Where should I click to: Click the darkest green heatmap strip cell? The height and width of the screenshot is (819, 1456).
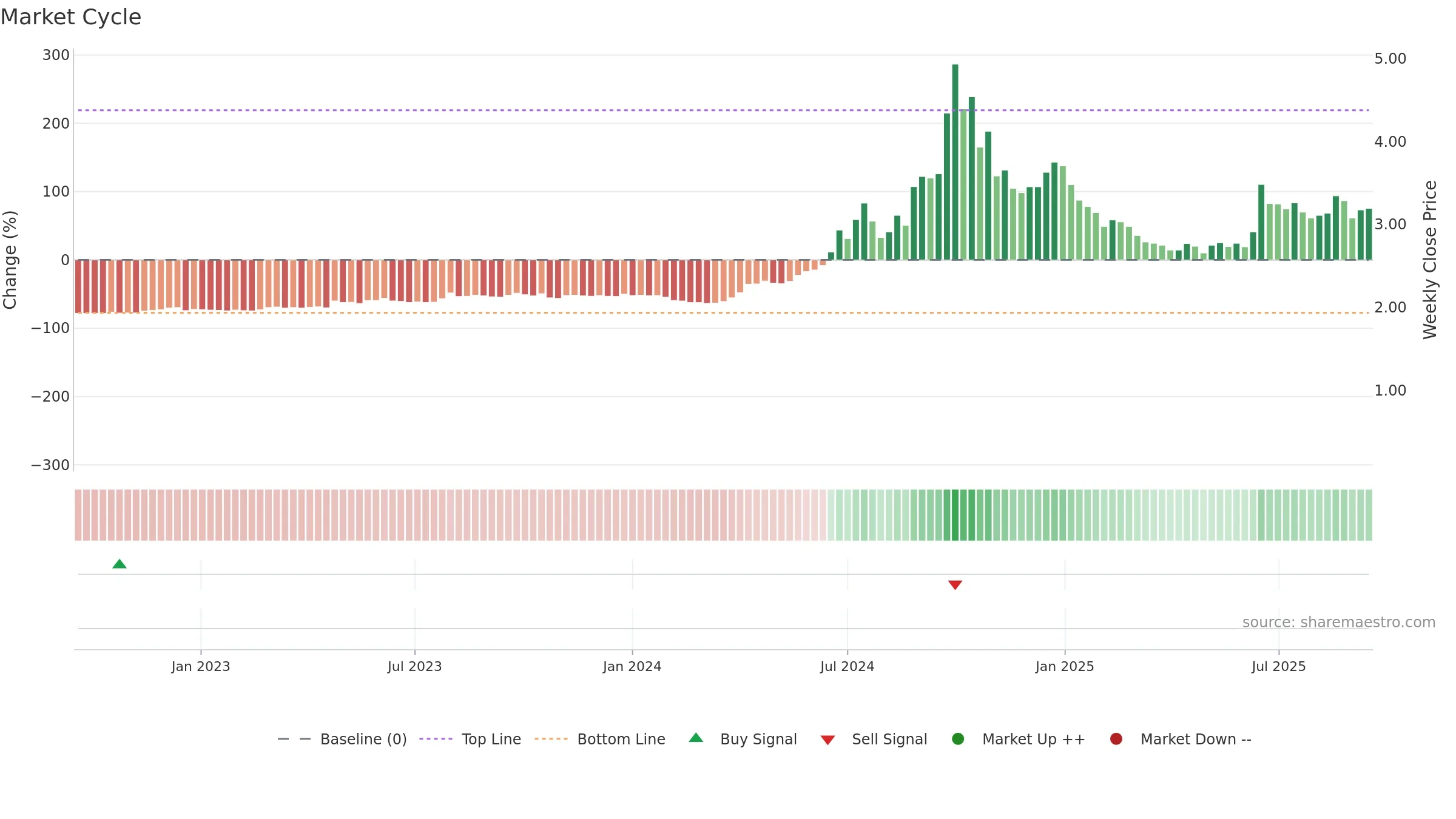(x=955, y=515)
